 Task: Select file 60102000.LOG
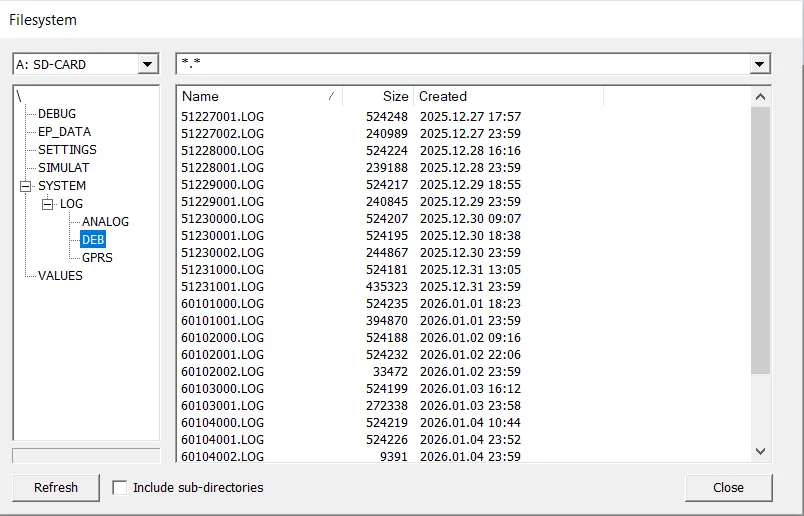223,337
